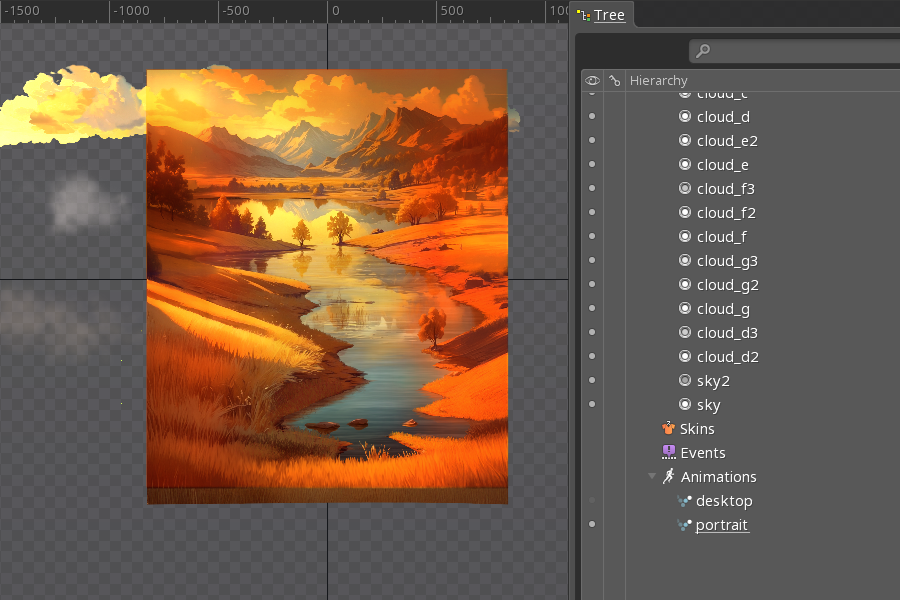Toggle visibility dot for cloud_e2
Viewport: 900px width, 600px height.
(x=592, y=141)
